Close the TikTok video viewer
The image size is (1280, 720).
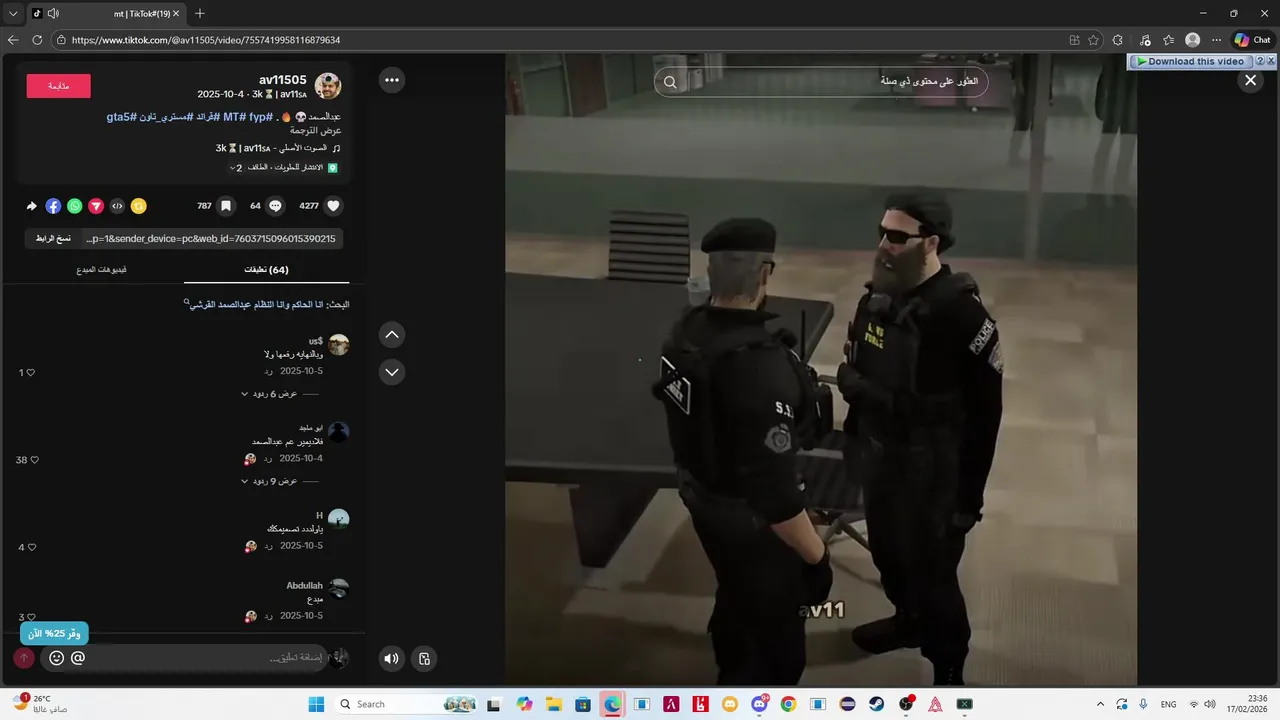tap(1250, 81)
